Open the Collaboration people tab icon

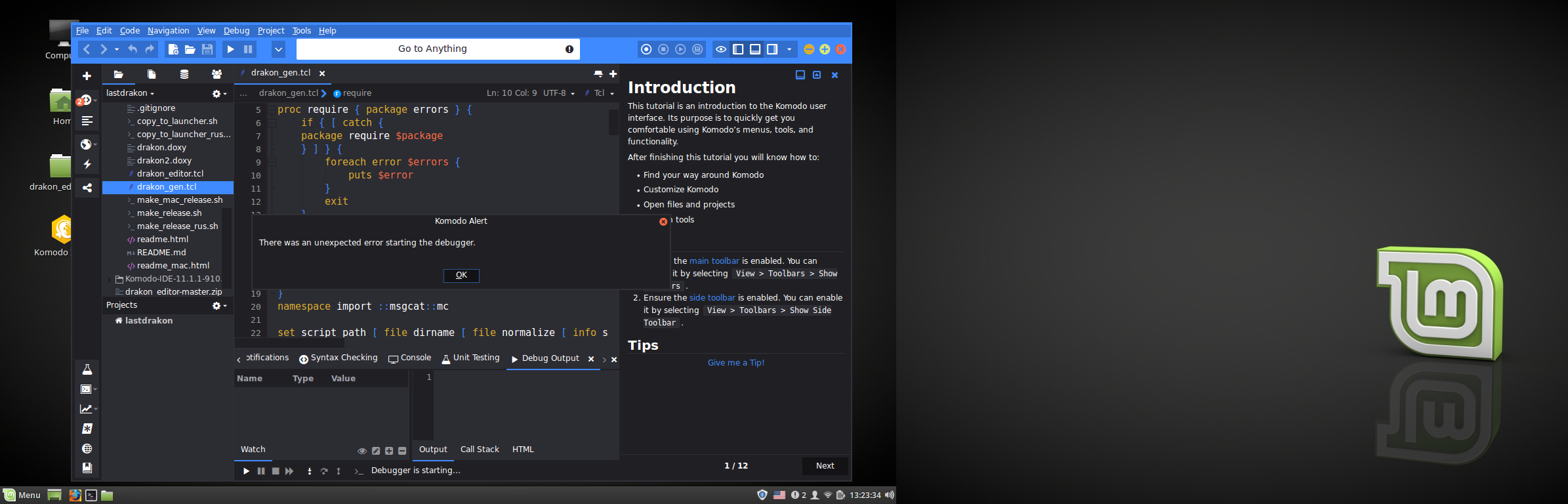coord(217,74)
